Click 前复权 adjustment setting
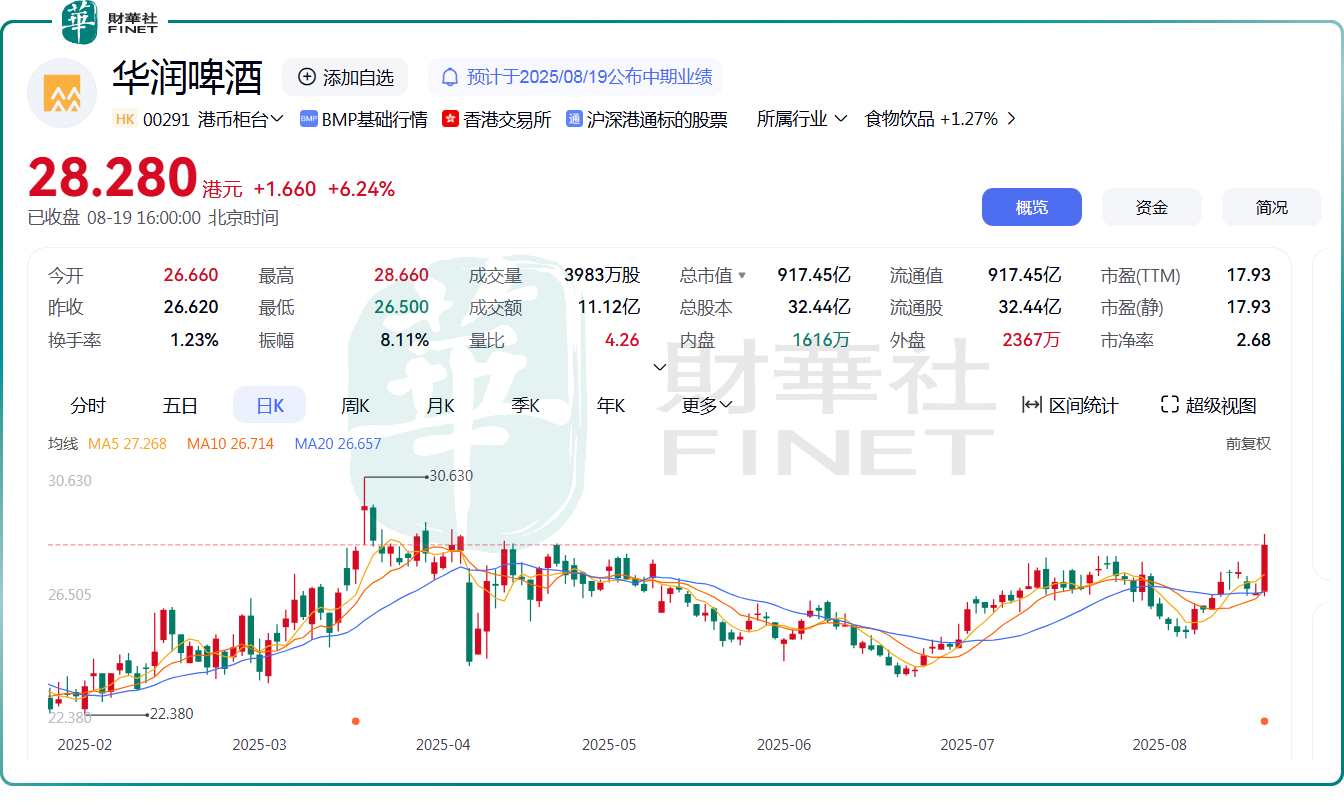This screenshot has width=1344, height=806. 1248,443
